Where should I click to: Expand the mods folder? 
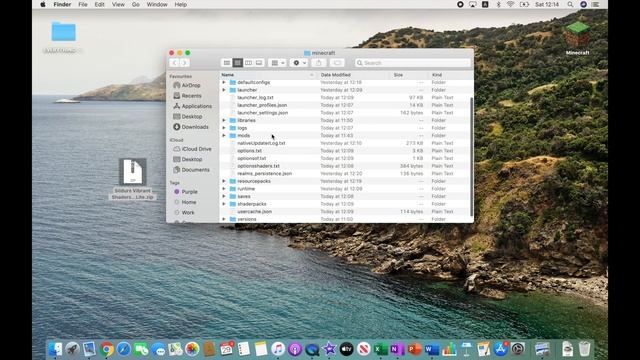point(224,136)
